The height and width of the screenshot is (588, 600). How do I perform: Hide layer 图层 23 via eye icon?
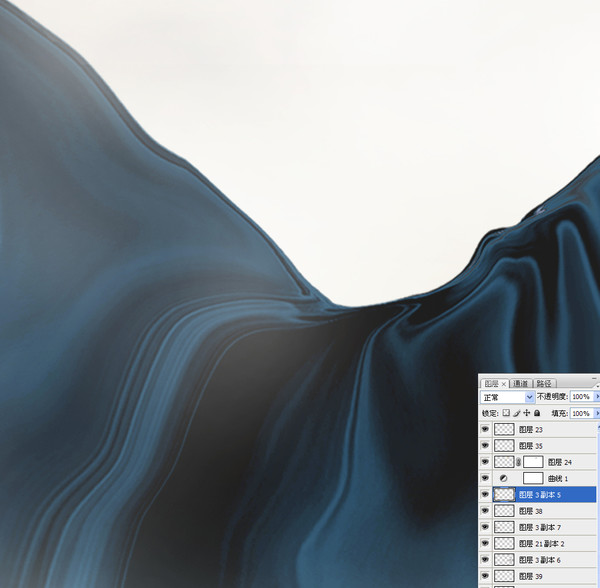(x=485, y=429)
